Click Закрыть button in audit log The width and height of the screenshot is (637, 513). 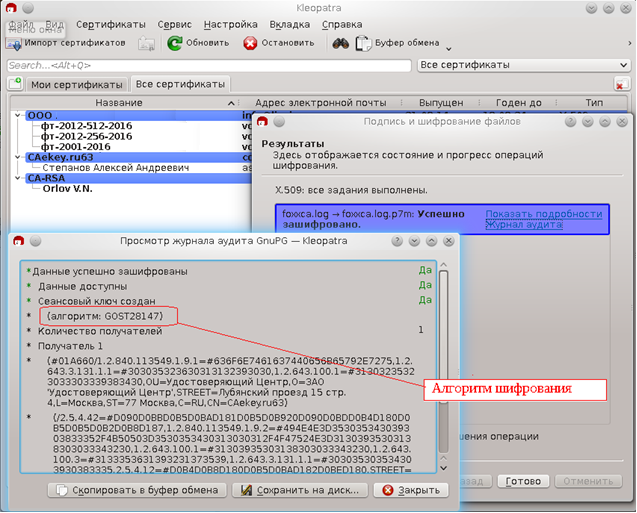pos(411,490)
